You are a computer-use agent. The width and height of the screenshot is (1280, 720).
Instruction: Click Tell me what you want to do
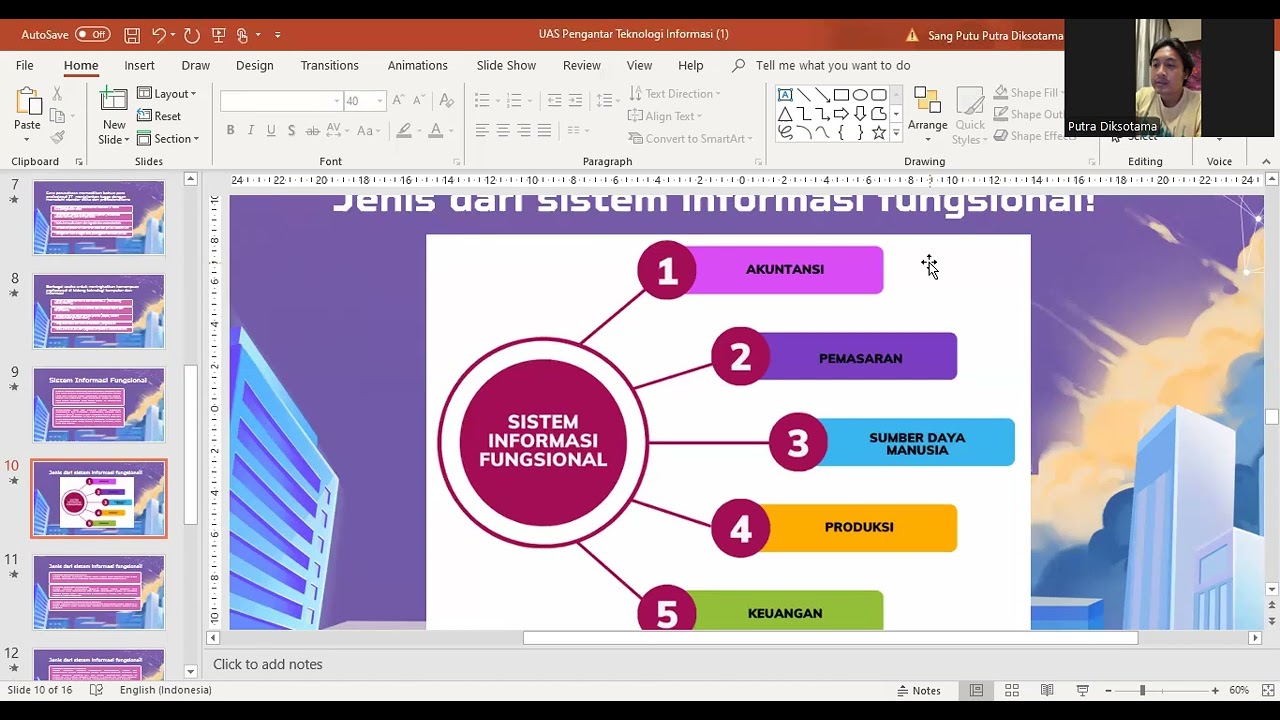[x=832, y=65]
